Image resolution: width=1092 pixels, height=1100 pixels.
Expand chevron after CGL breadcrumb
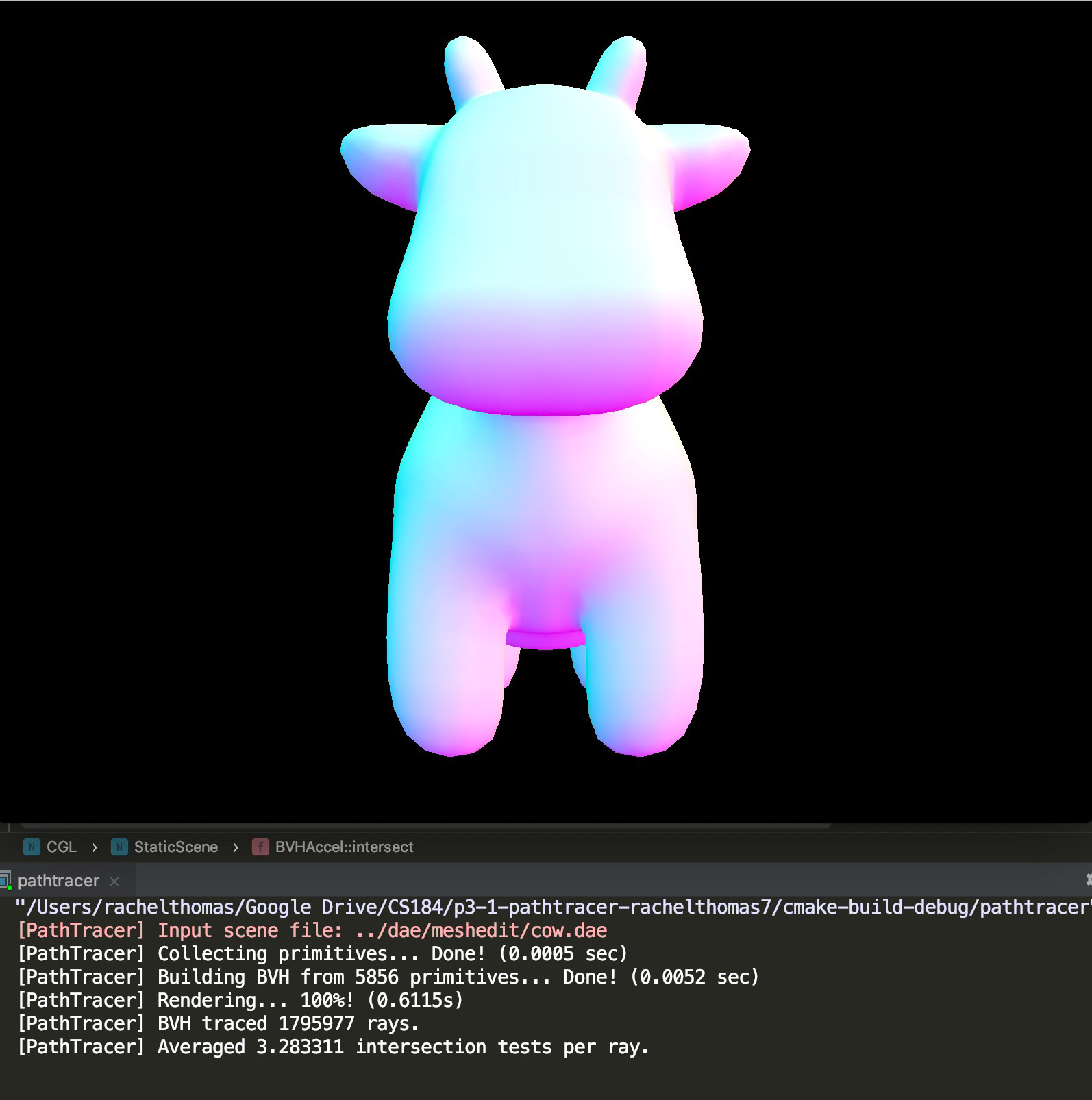pyautogui.click(x=95, y=847)
